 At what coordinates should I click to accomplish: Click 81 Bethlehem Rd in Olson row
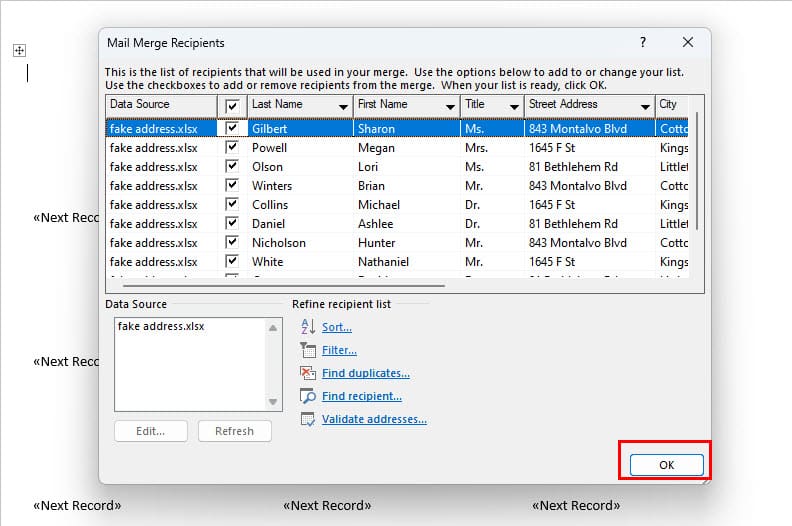(589, 167)
